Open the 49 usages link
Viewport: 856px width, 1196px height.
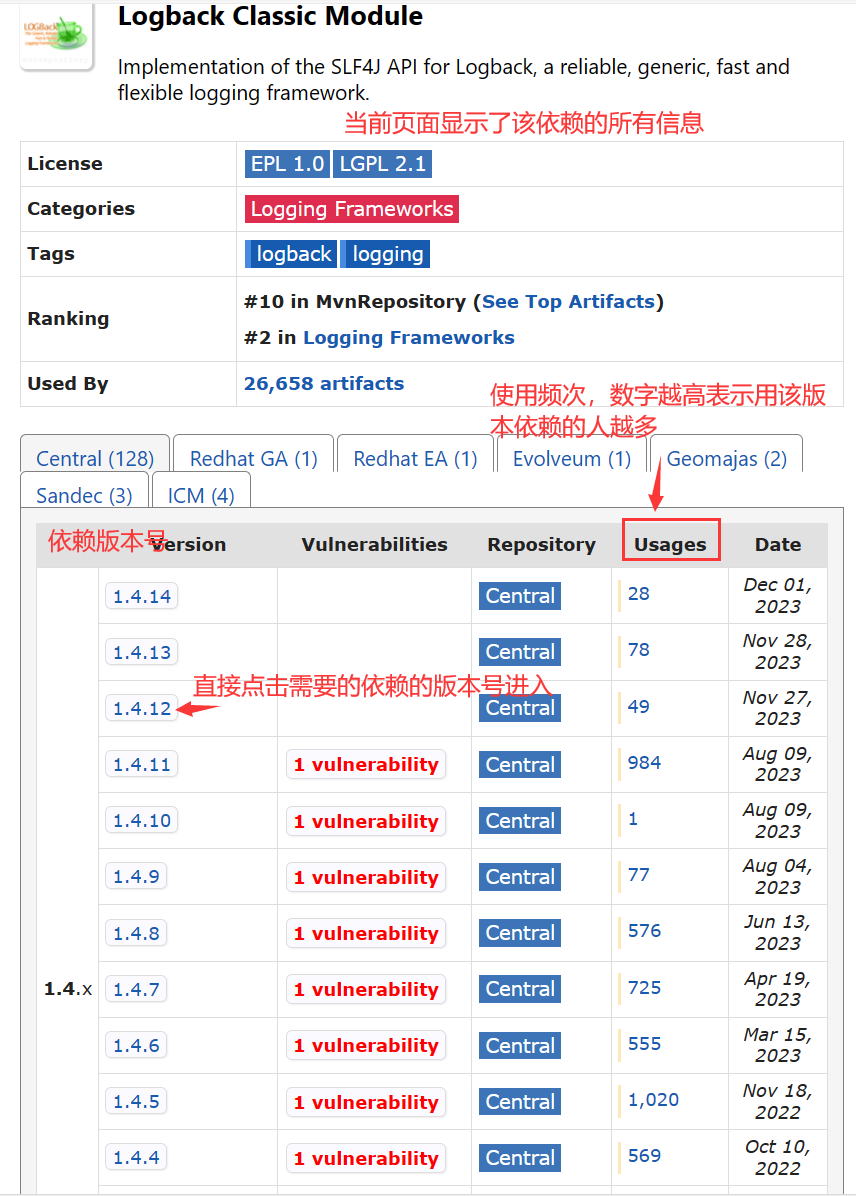(x=639, y=706)
